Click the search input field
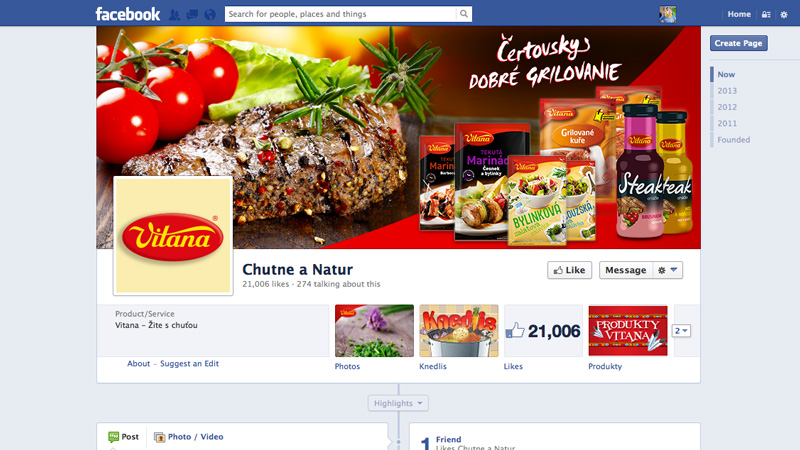800x450 pixels. coord(341,14)
